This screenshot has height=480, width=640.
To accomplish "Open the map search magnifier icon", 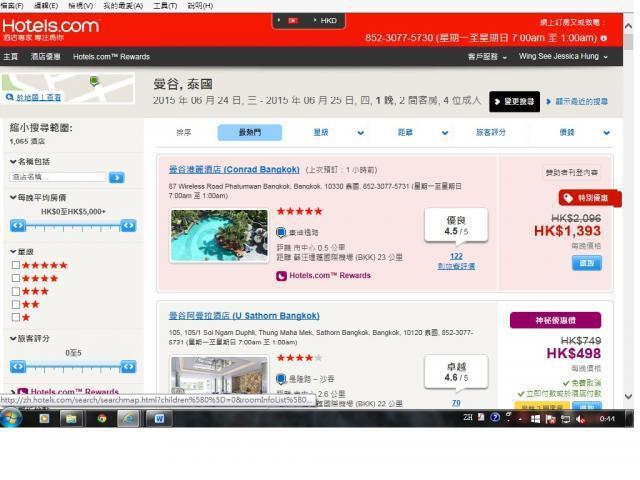I will tap(9, 97).
